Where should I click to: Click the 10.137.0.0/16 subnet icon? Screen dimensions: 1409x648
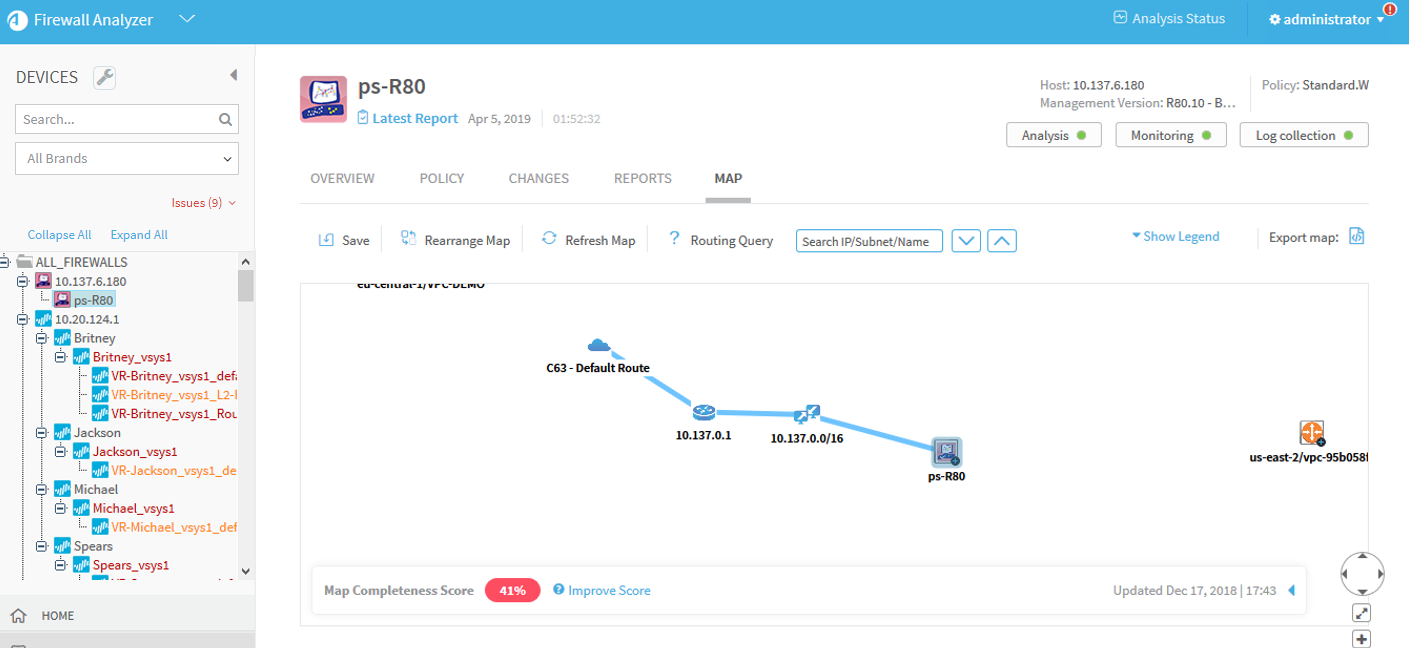click(x=807, y=414)
